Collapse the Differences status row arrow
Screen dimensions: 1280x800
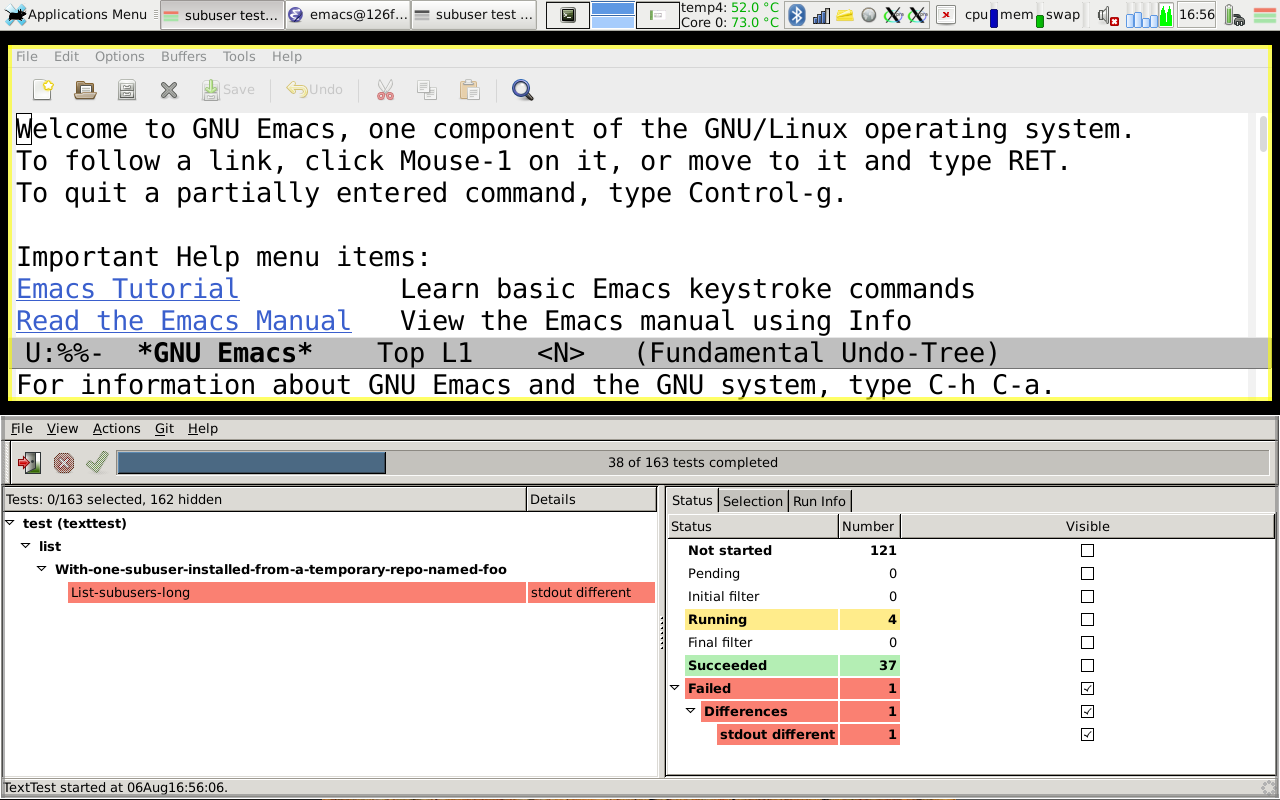coord(691,711)
